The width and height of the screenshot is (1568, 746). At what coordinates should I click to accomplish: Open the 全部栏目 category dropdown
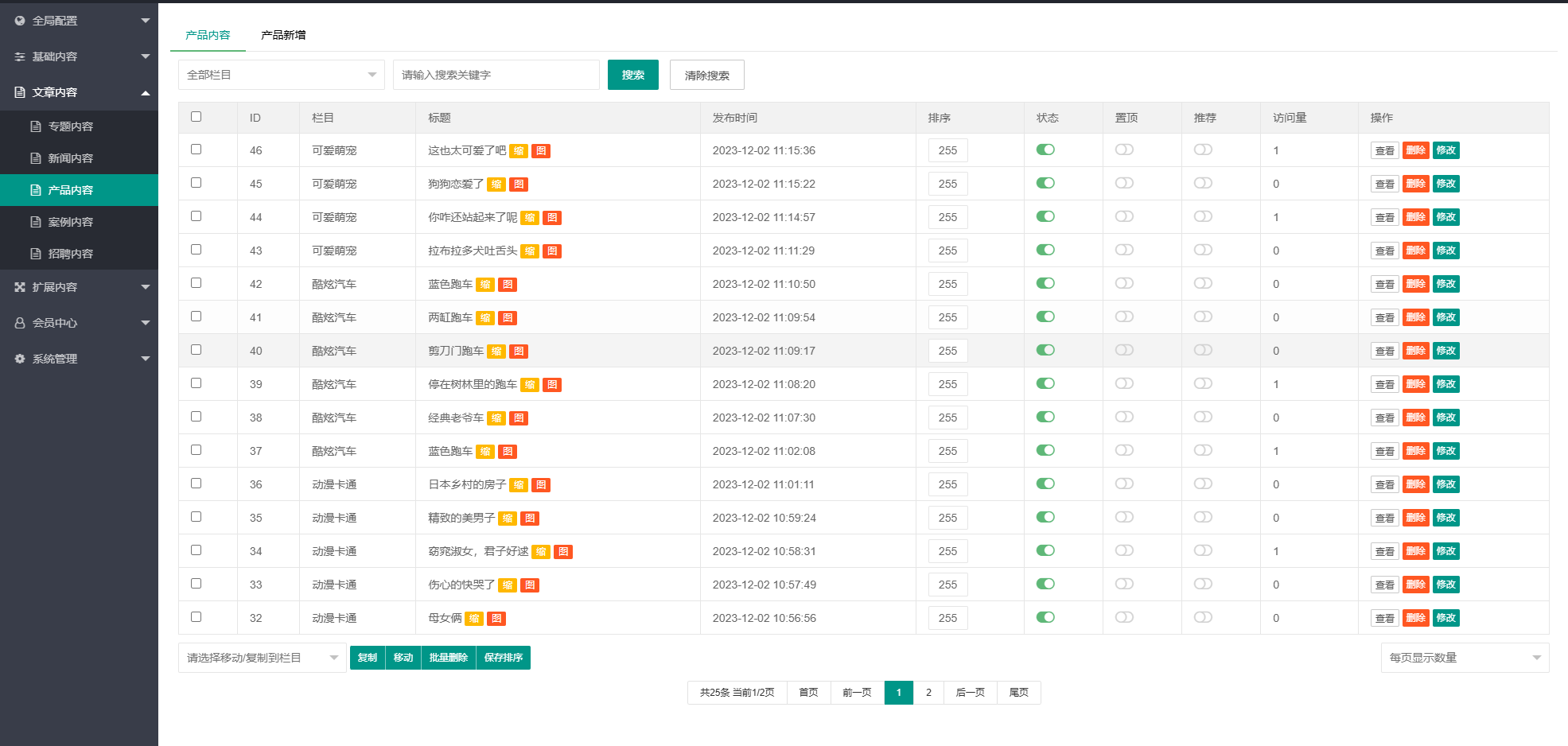(x=281, y=75)
